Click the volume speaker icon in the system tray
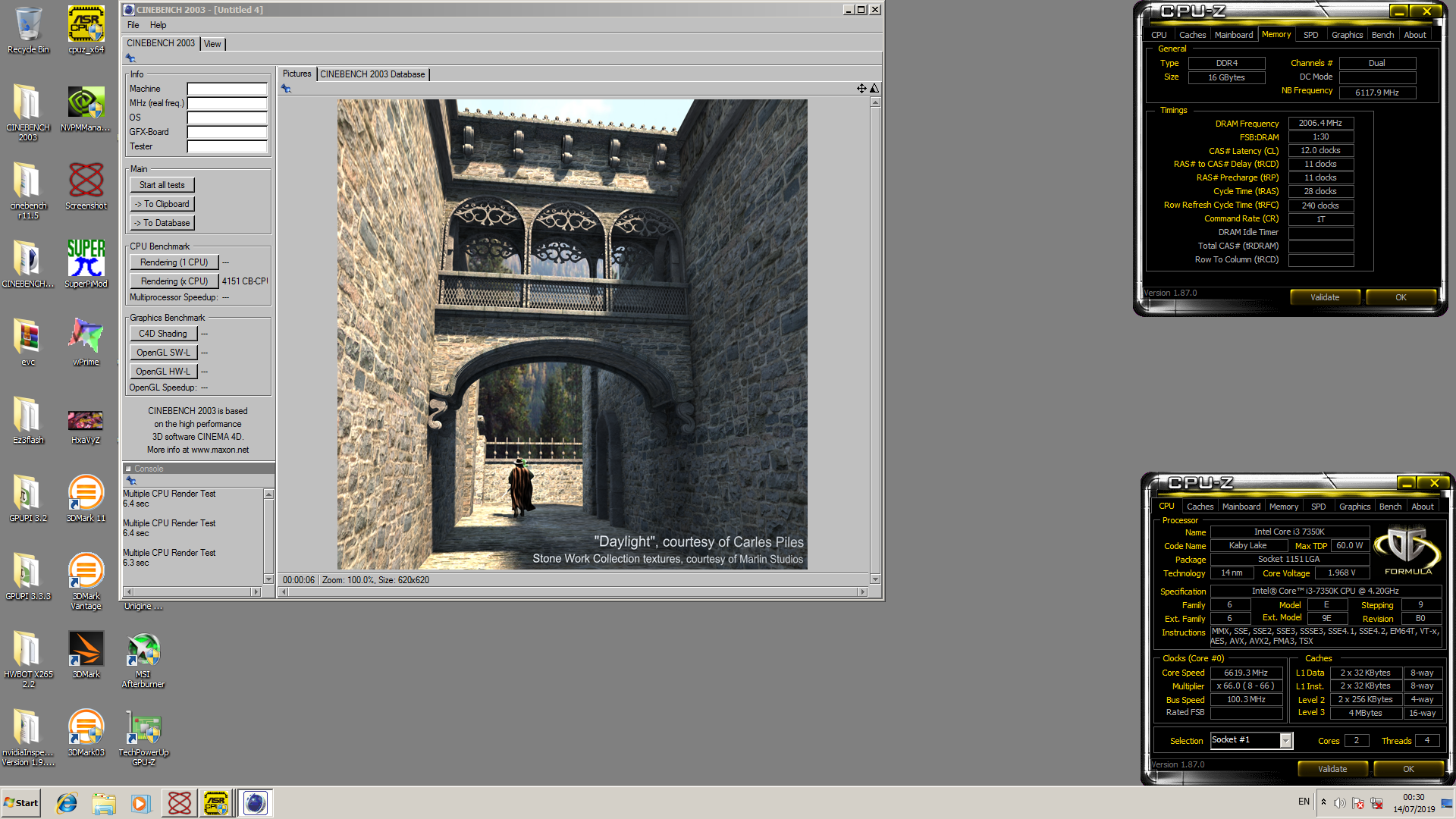Screen dimensions: 1456x819 pos(1340,803)
